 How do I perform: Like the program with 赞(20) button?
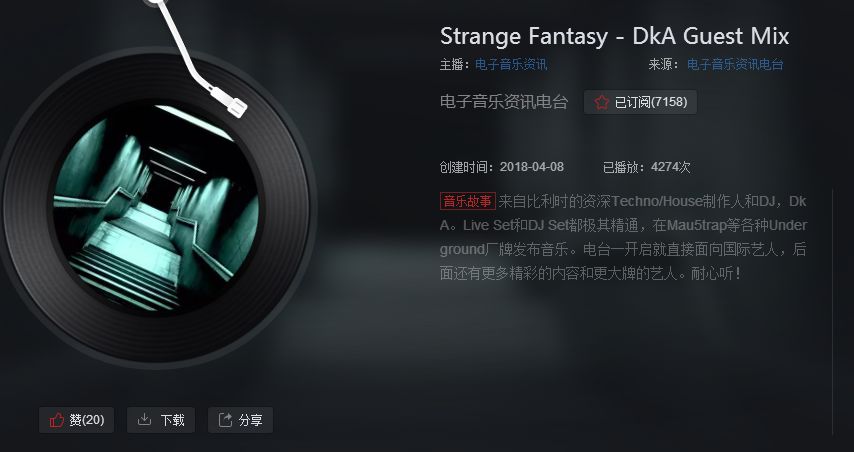pos(76,420)
